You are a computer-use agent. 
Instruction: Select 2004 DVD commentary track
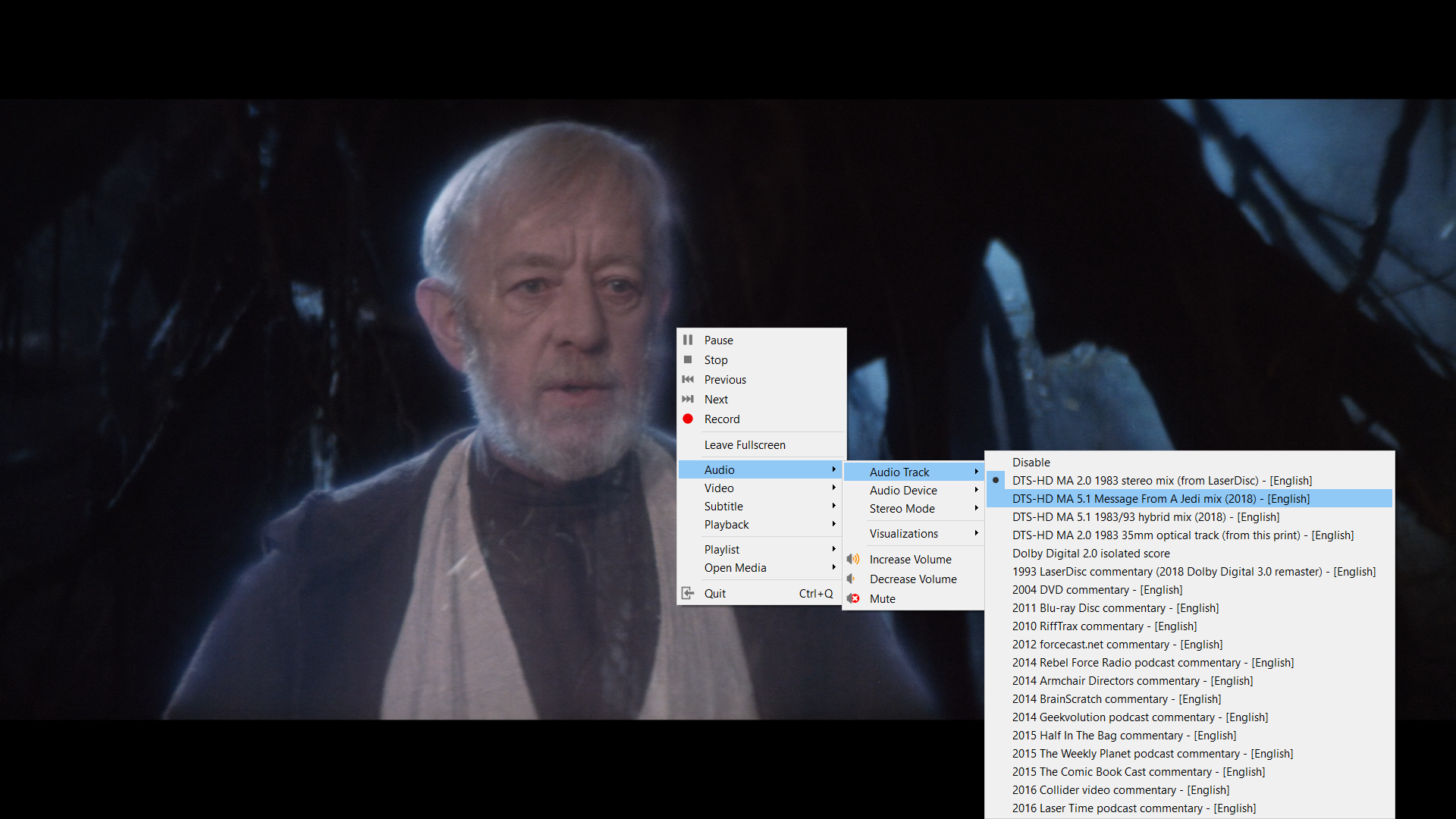click(x=1189, y=589)
